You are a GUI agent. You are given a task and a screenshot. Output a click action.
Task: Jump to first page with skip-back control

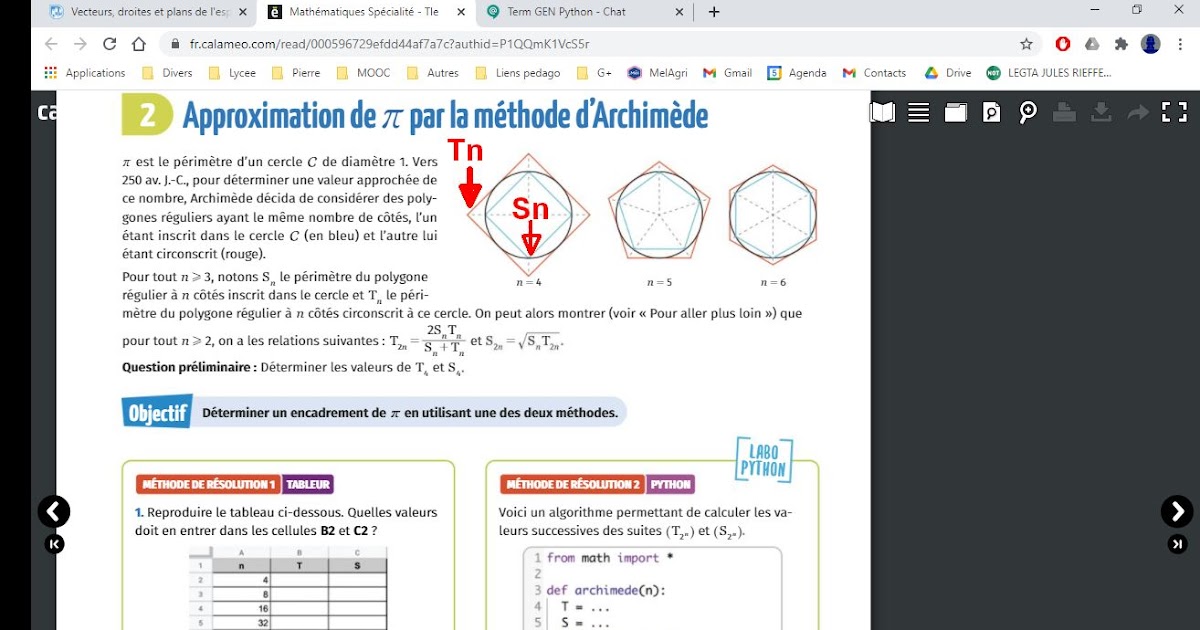coord(55,544)
